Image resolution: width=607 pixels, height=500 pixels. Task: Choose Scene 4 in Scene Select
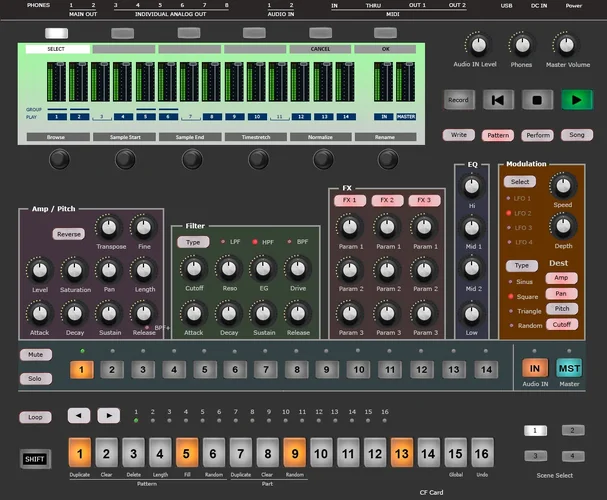(x=573, y=456)
